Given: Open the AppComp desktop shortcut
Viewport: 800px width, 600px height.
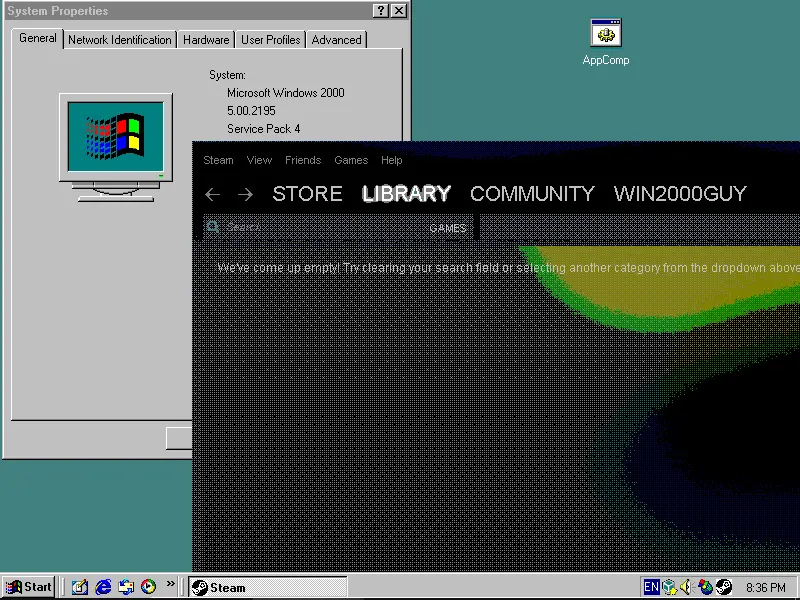Looking at the screenshot, I should click(606, 42).
